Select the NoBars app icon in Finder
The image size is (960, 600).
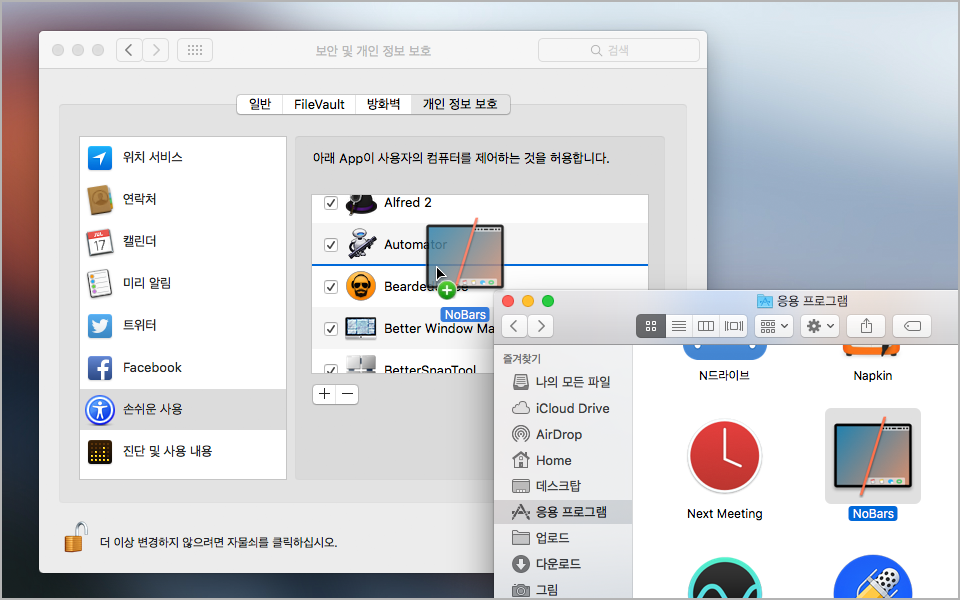[x=873, y=456]
